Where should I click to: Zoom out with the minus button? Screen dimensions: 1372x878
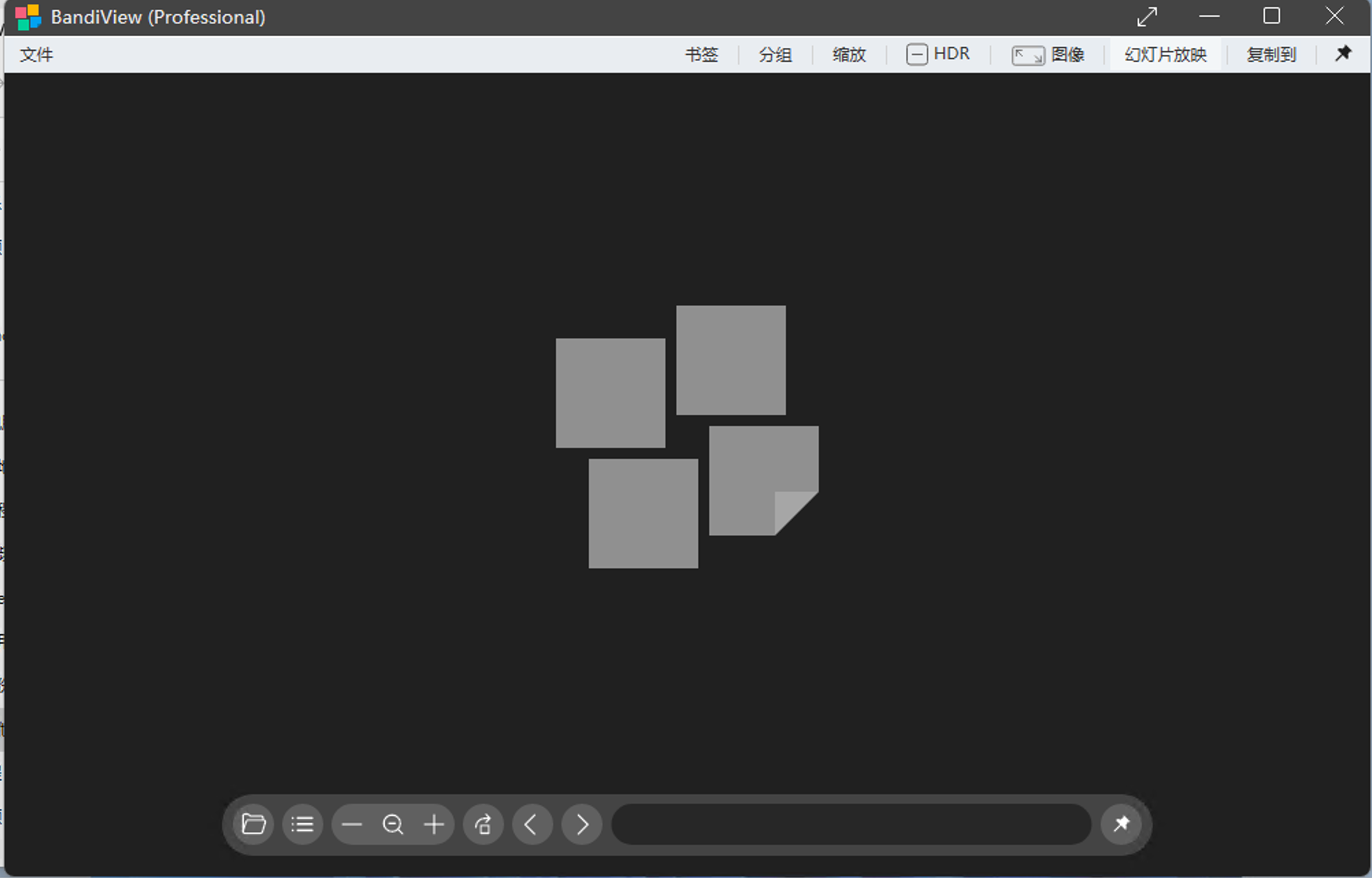pos(352,824)
